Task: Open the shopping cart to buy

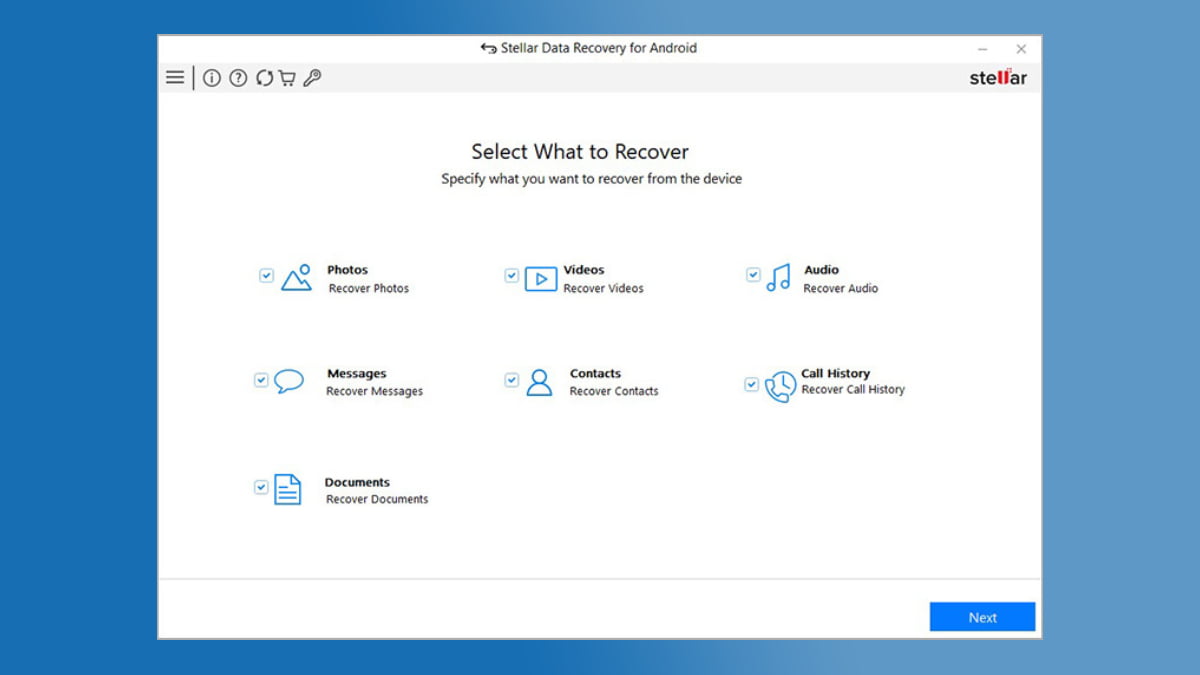Action: click(x=287, y=78)
